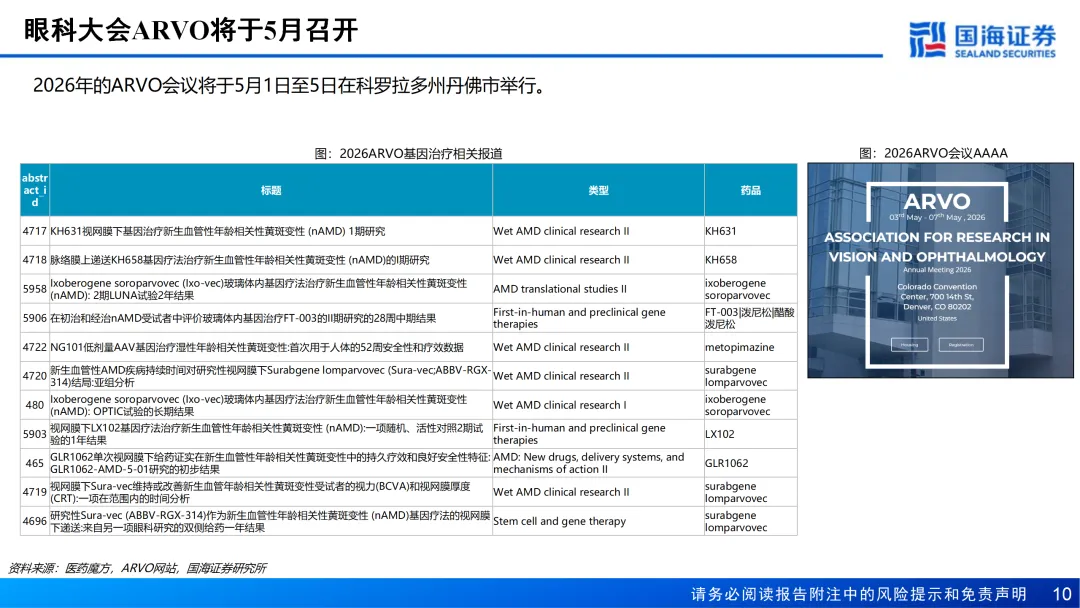Viewport: 1080px width, 608px height.
Task: Click abstract id 4696 cell
Action: click(x=35, y=521)
